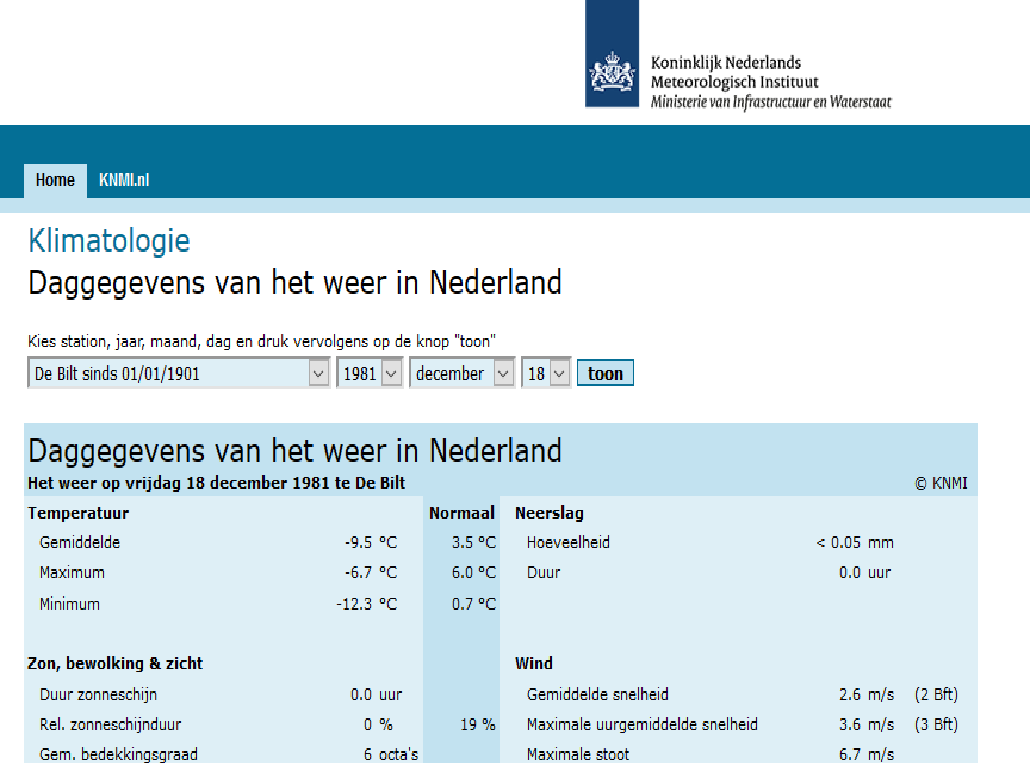Select the Minimum temperature label

pyautogui.click(x=70, y=604)
